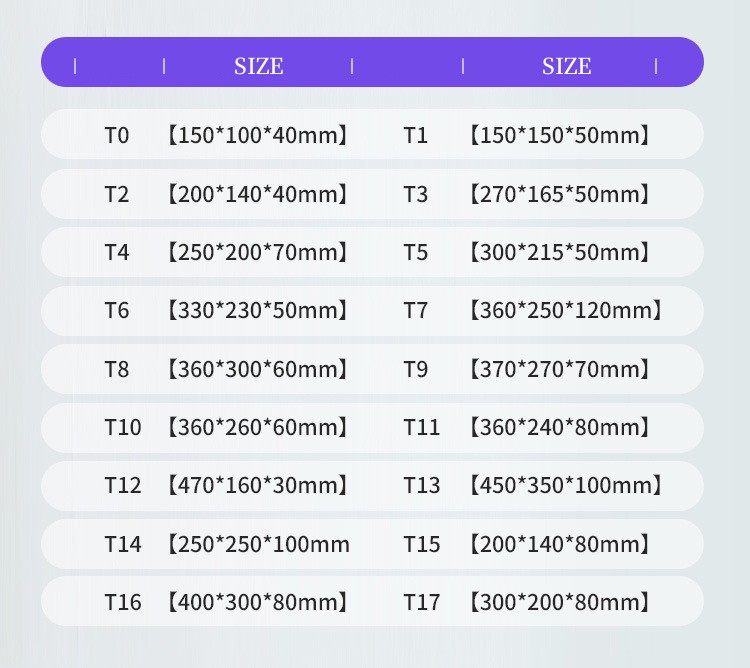Click the 300*215*50mm dimension text
Screen dimensions: 750x668
pyautogui.click(x=559, y=252)
